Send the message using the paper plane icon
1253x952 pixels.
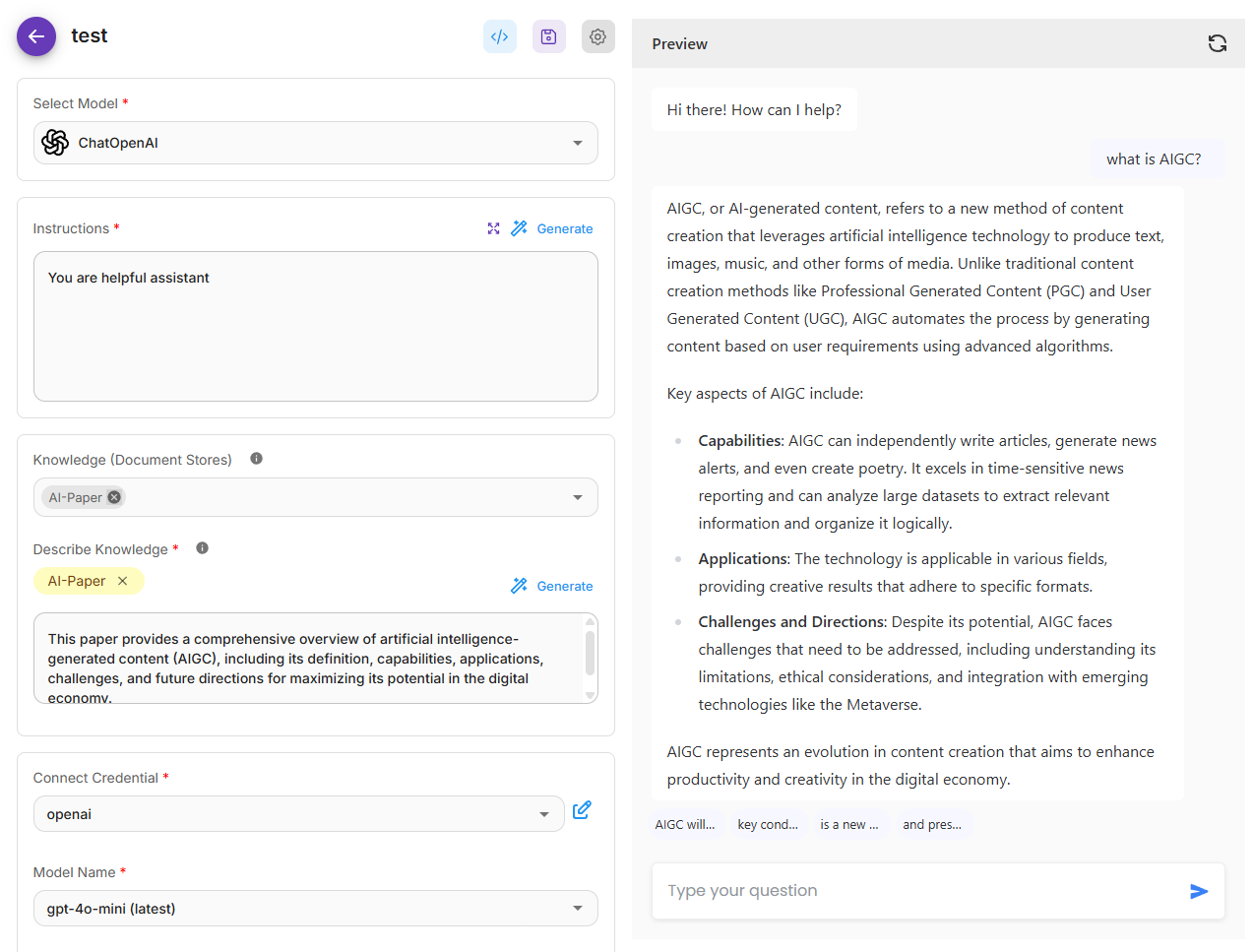1199,891
